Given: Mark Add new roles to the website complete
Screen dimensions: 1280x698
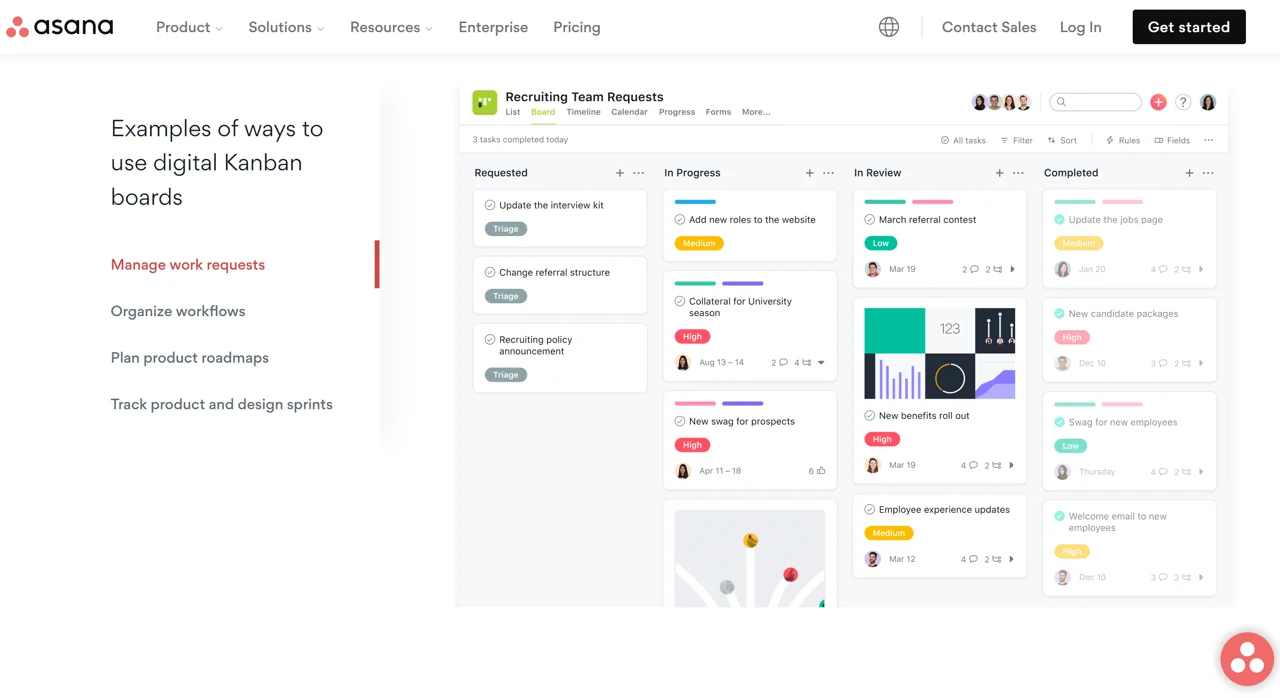Looking at the screenshot, I should 680,220.
